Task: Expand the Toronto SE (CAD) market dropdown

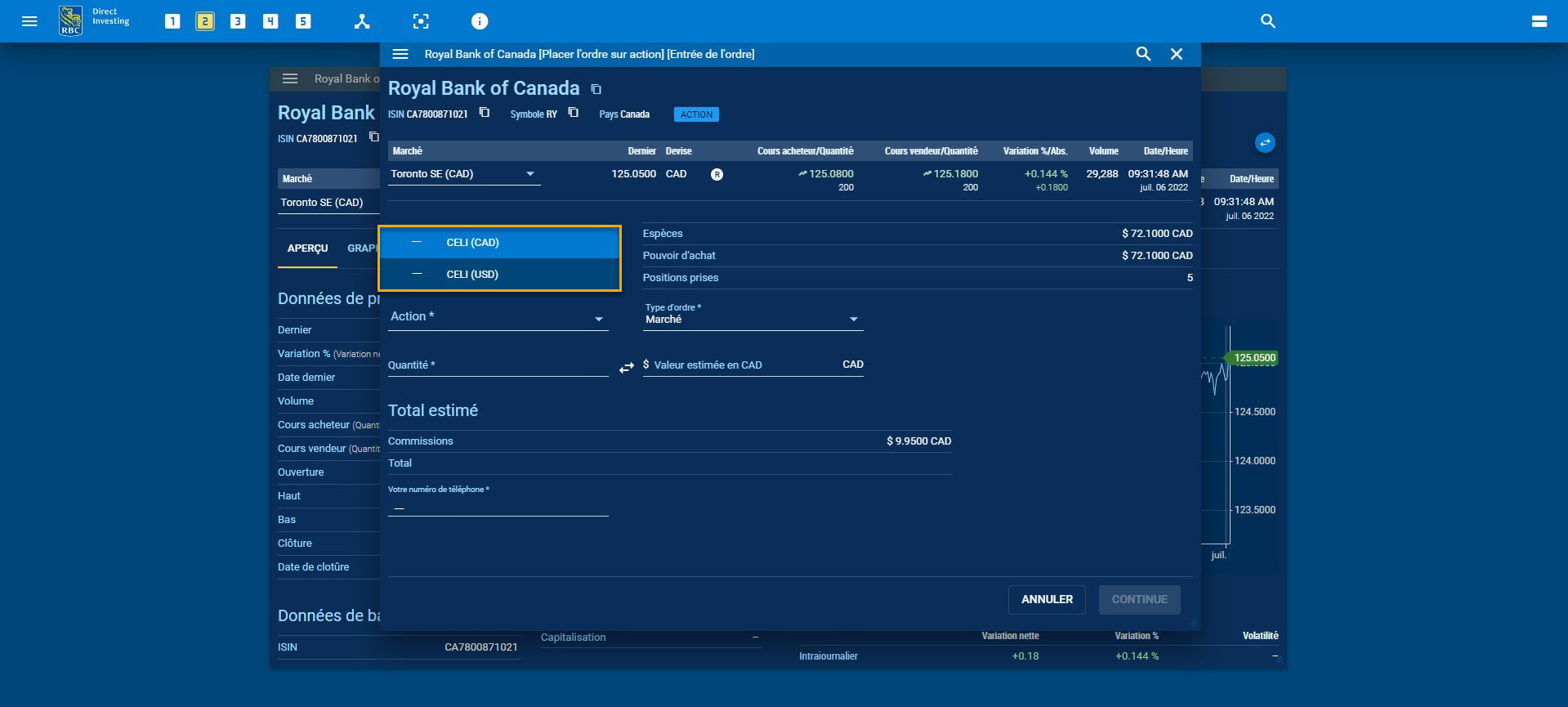Action: (x=464, y=174)
